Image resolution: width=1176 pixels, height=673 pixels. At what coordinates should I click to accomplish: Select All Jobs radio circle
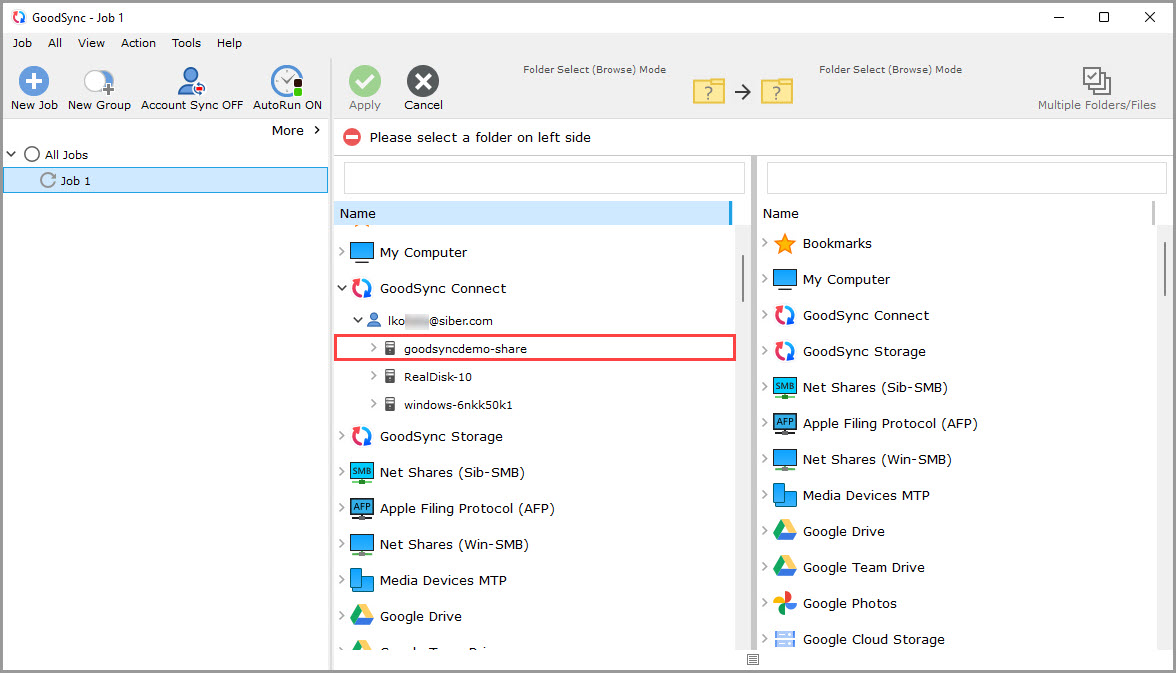tap(32, 155)
